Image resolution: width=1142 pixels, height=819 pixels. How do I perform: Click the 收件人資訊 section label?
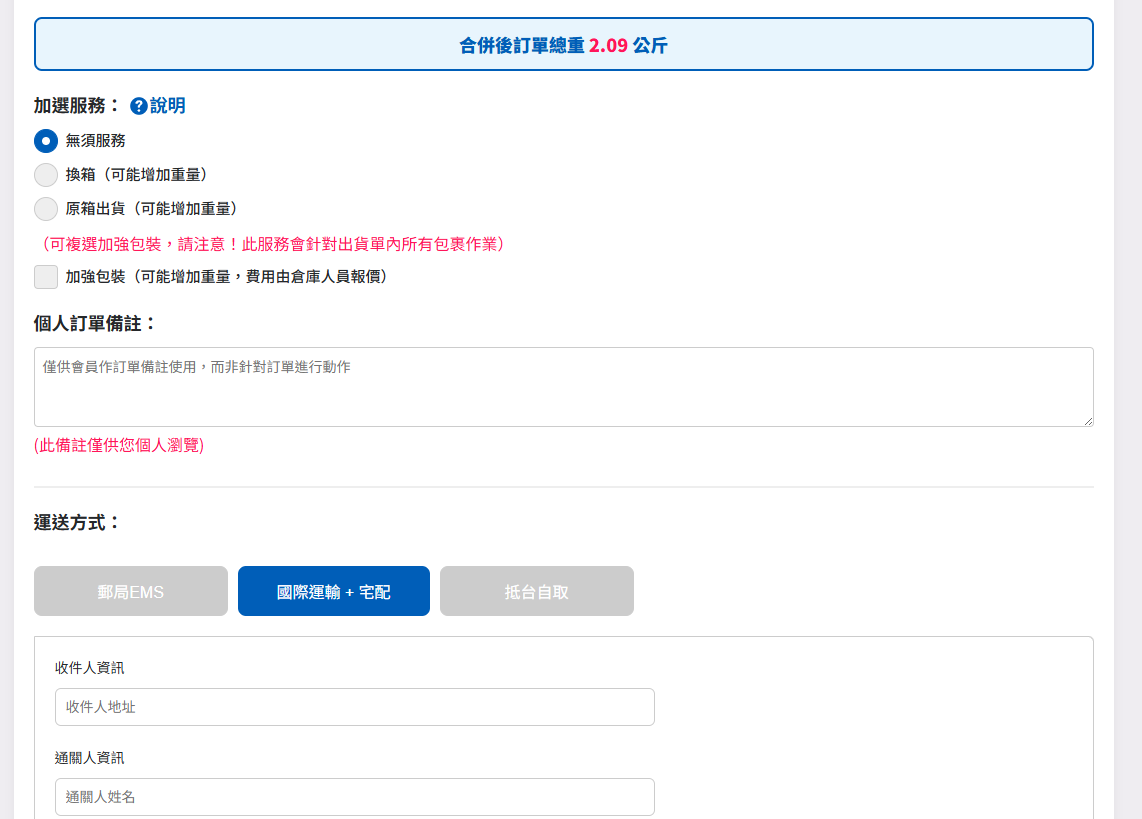pyautogui.click(x=90, y=668)
